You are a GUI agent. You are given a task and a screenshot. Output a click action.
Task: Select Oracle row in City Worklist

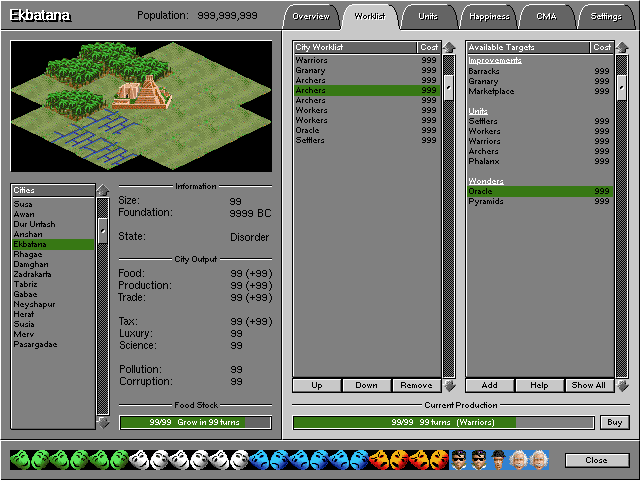367,130
